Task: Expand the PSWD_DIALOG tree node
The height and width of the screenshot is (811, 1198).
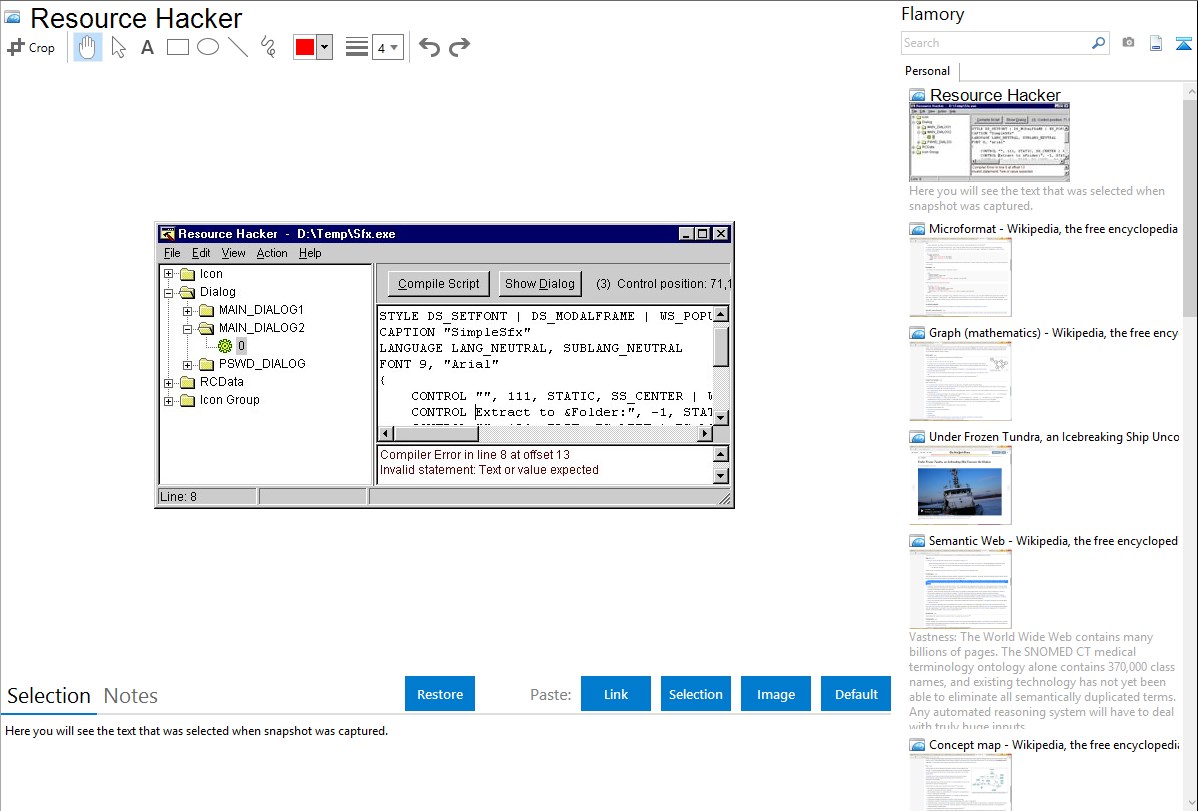Action: click(187, 365)
